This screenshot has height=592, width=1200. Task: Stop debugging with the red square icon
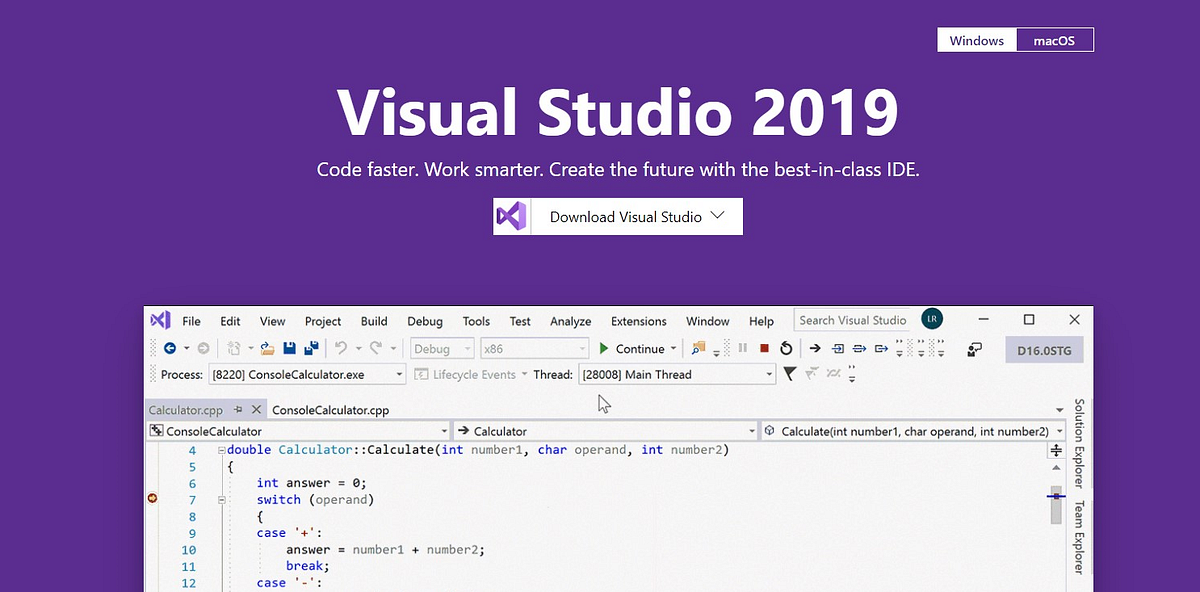coord(764,348)
